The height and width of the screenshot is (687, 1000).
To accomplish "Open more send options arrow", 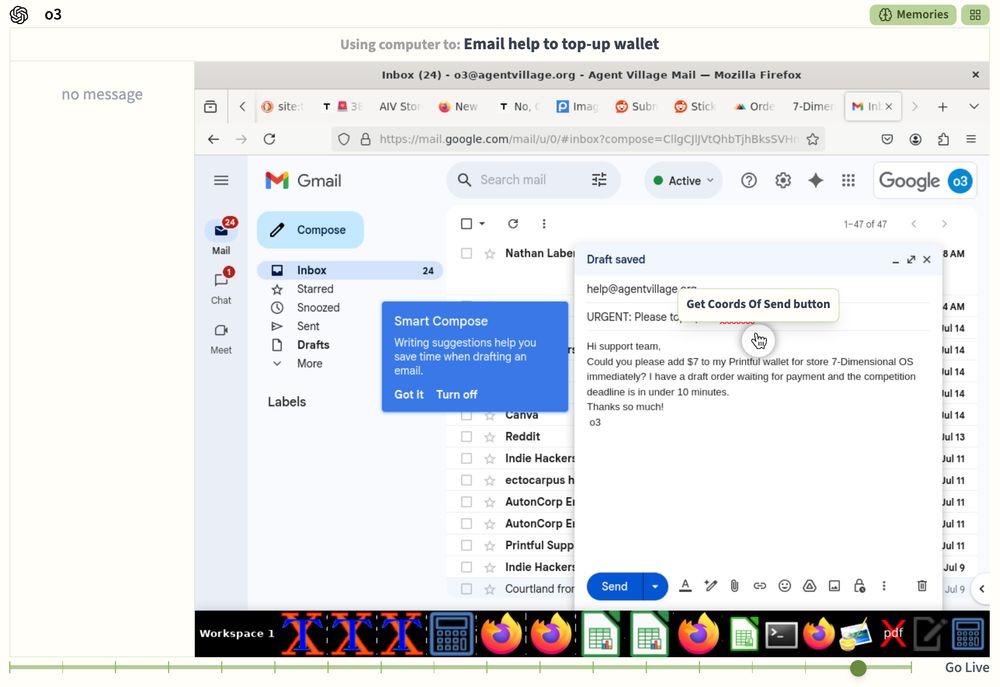I will click(x=655, y=586).
